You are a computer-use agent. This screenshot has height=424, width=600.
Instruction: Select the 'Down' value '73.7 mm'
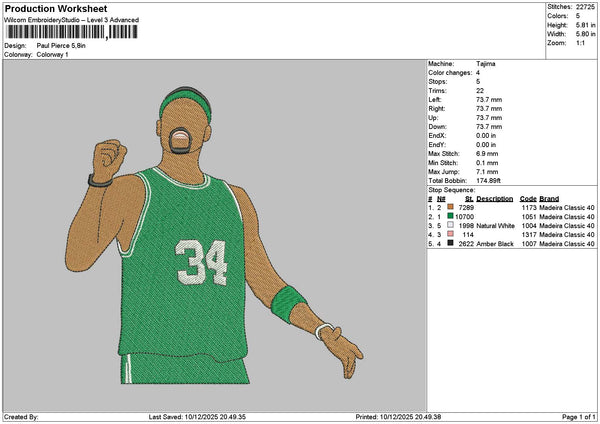coord(489,127)
